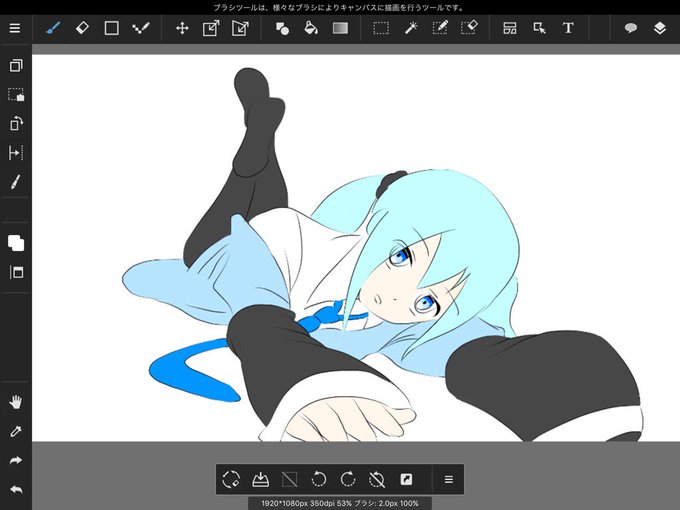Select the Brush tool in the top toolbar
680x510 pixels.
pos(52,29)
